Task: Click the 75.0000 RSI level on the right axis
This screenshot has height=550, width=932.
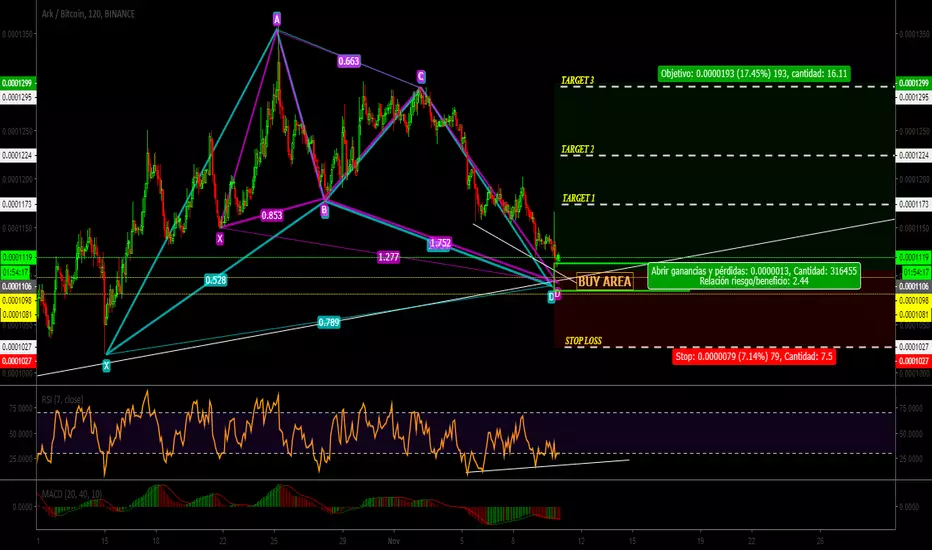Action: click(x=912, y=408)
